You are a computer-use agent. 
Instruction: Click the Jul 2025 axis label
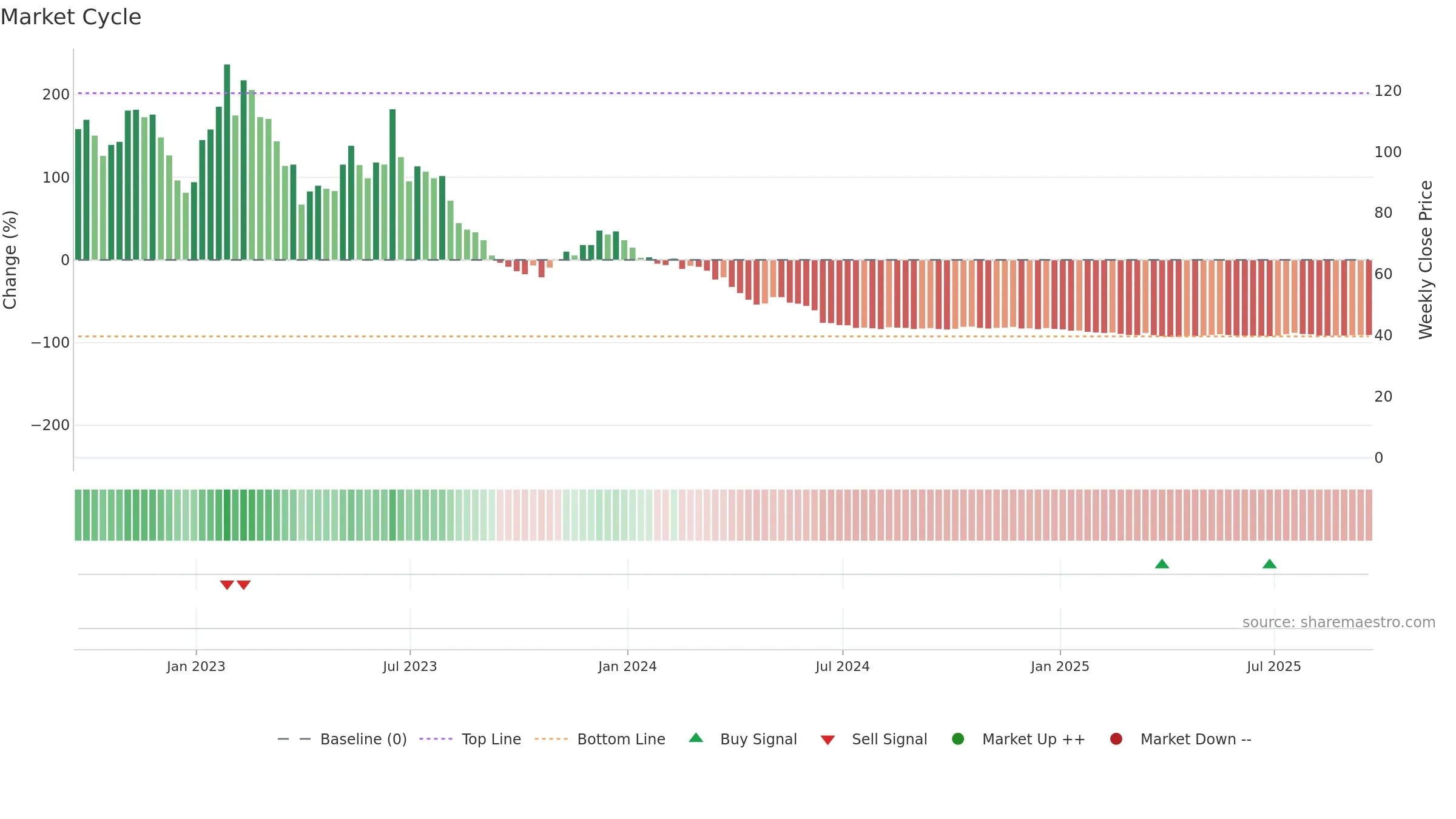(x=1274, y=667)
